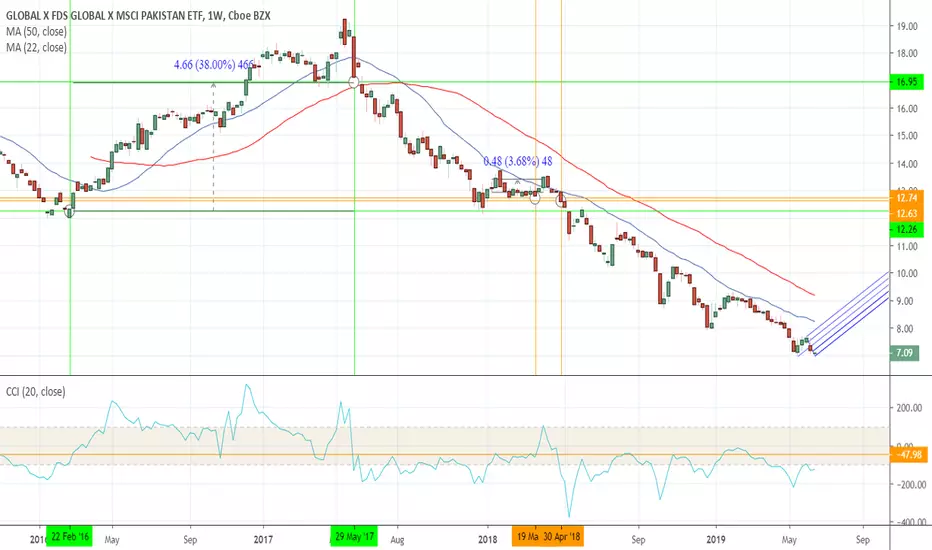Select the 4.66 (38.00%) measurement label
The image size is (932, 550).
click(214, 65)
